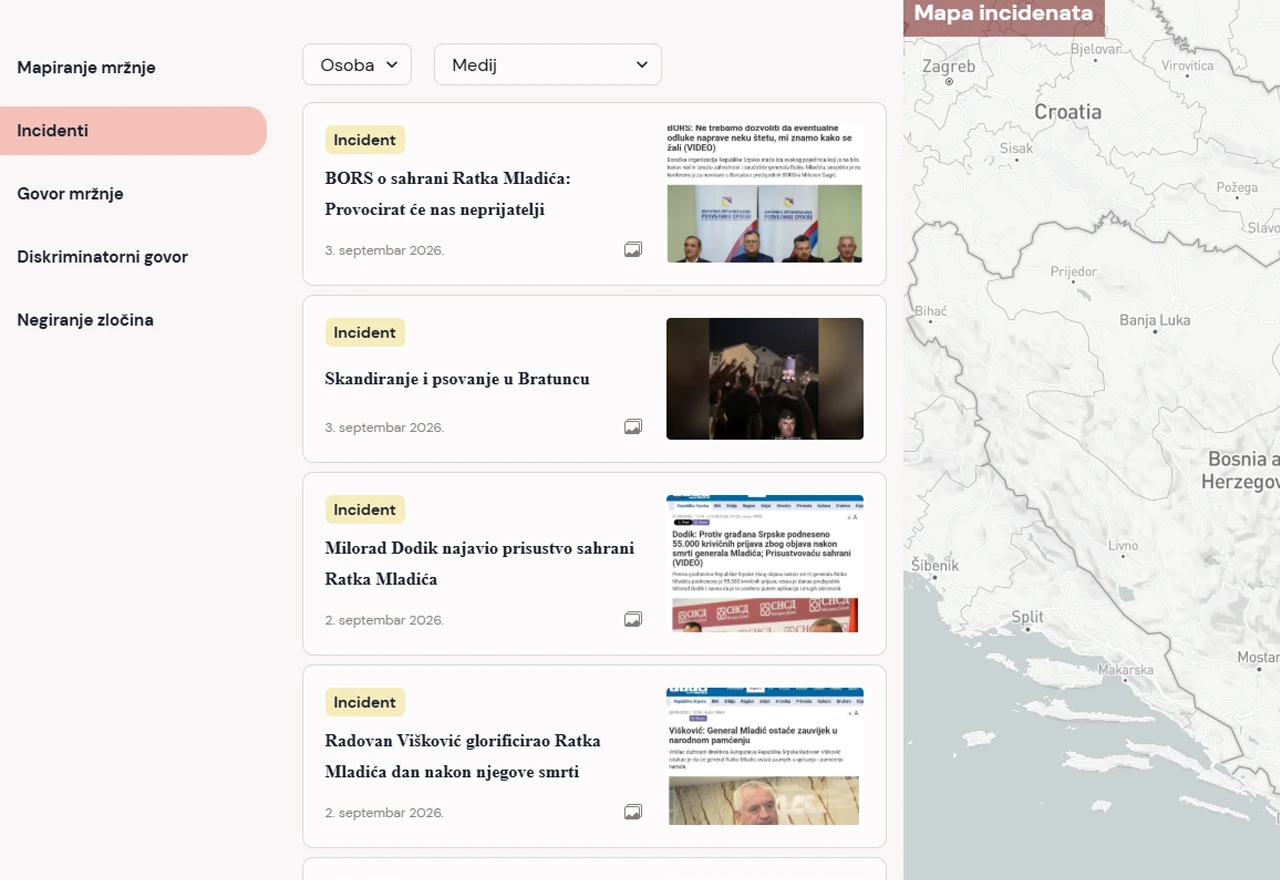Screen dimensions: 1280x880
Task: Select Incidenti in sidebar
Action: (x=133, y=131)
